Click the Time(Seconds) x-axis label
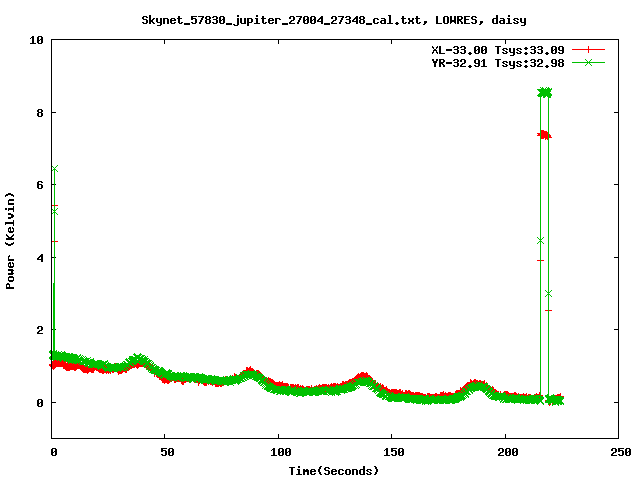Image resolution: width=640 pixels, height=480 pixels. coord(333,471)
